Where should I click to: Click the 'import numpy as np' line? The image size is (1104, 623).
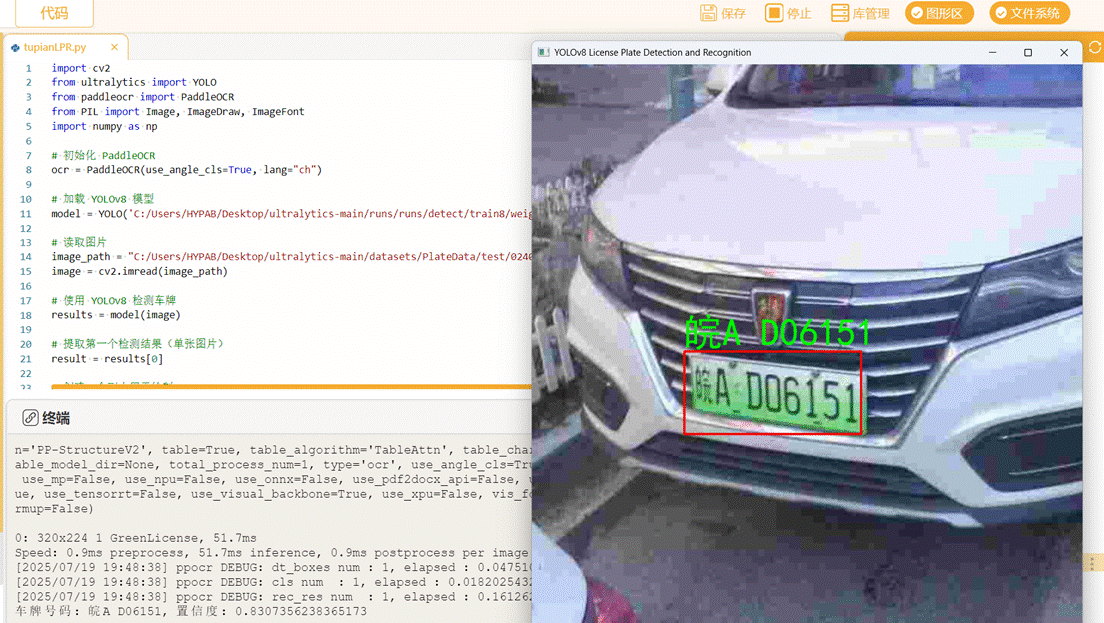[x=104, y=127]
